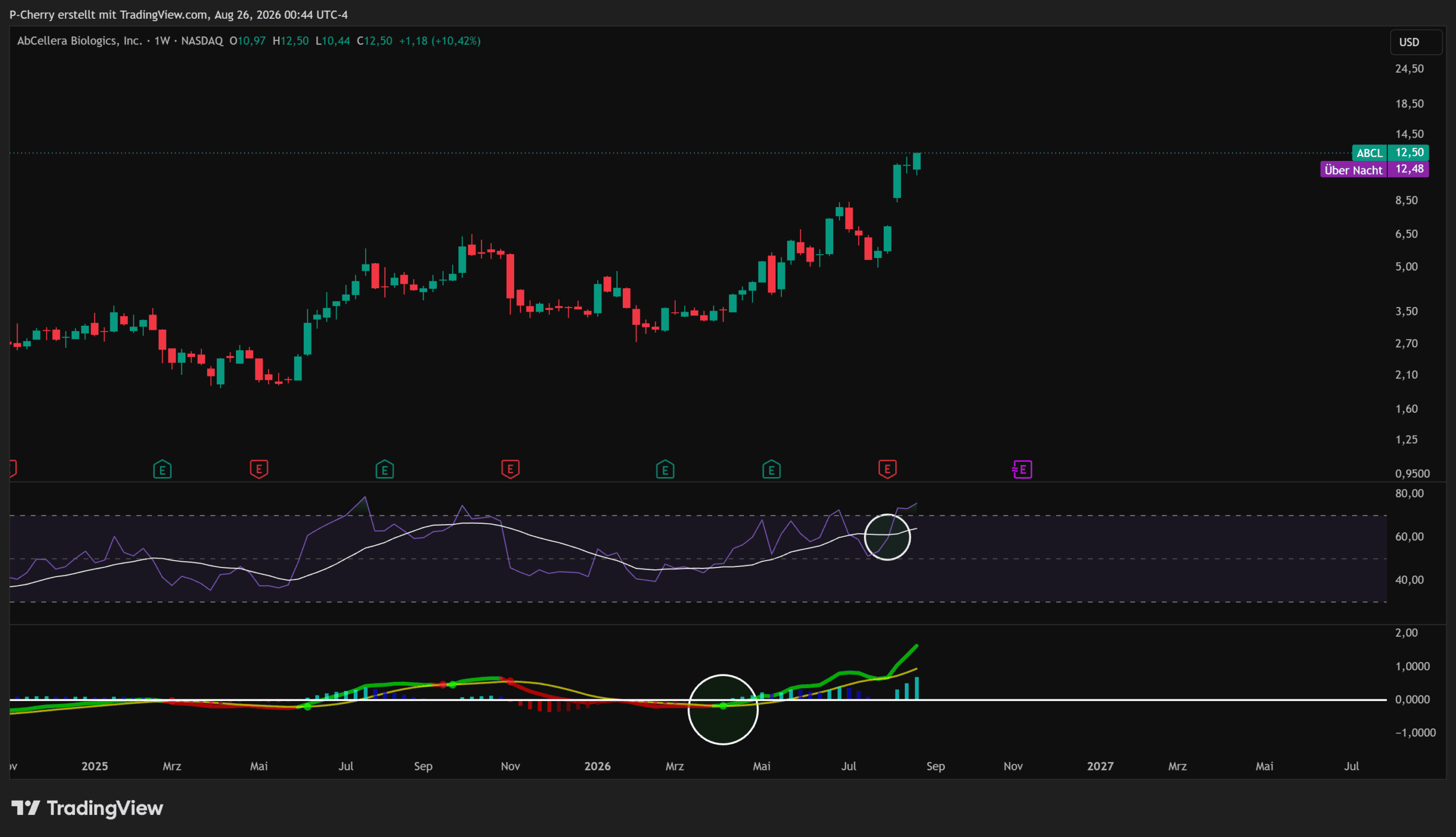The width and height of the screenshot is (1456, 837).
Task: Click the 24,50 price axis label
Action: click(x=1409, y=69)
